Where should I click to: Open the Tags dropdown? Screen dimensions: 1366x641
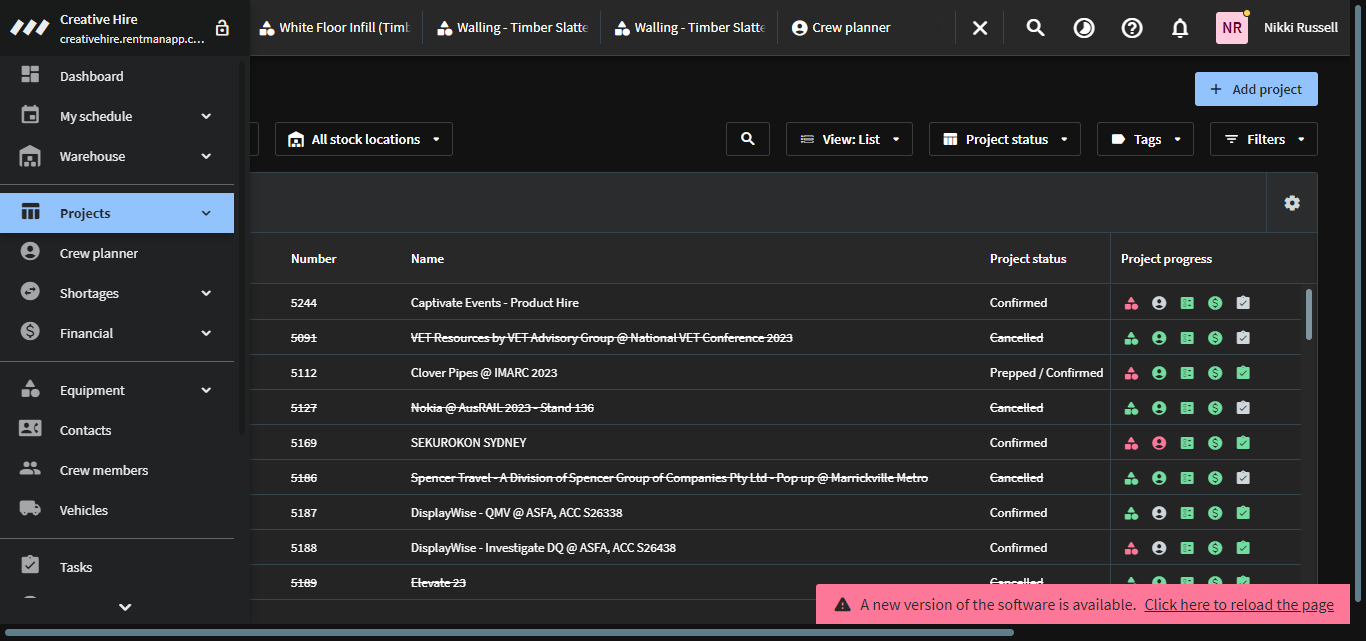tap(1145, 139)
